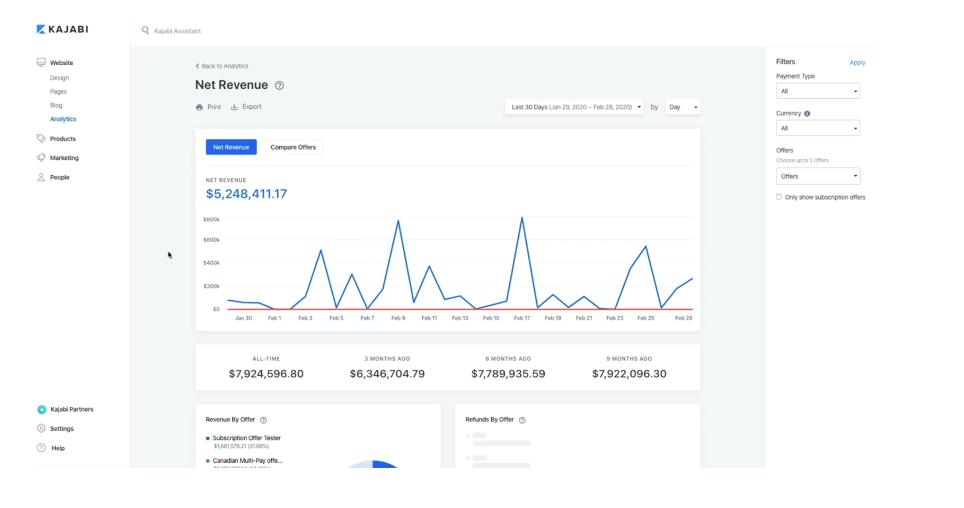The width and height of the screenshot is (964, 508).
Task: Click the Export download icon
Action: (x=234, y=107)
